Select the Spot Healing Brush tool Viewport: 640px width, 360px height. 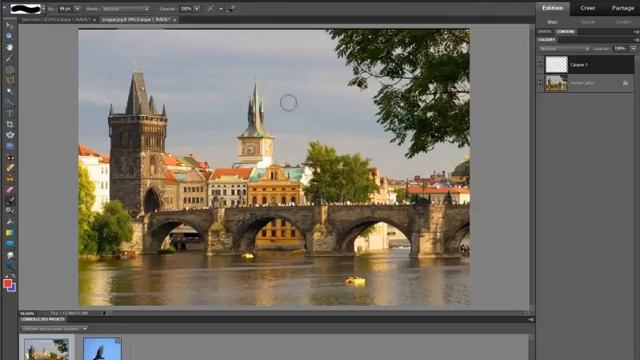pos(9,168)
